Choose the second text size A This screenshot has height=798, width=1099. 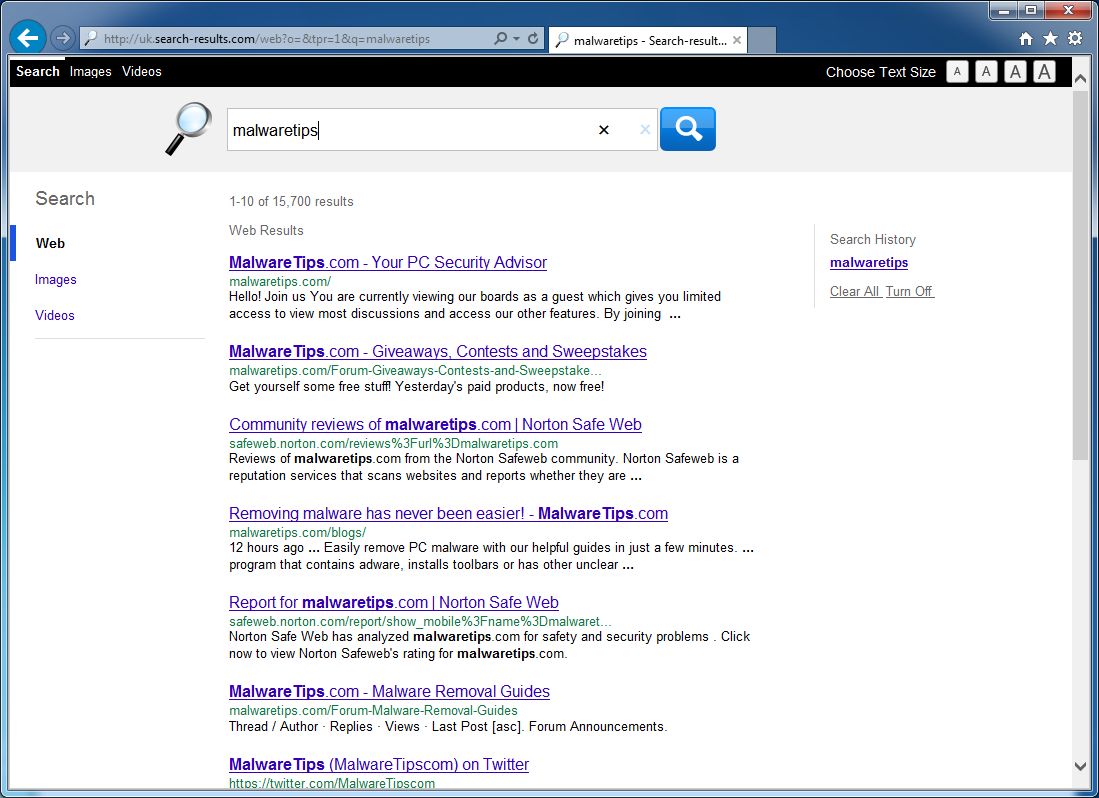click(x=986, y=71)
